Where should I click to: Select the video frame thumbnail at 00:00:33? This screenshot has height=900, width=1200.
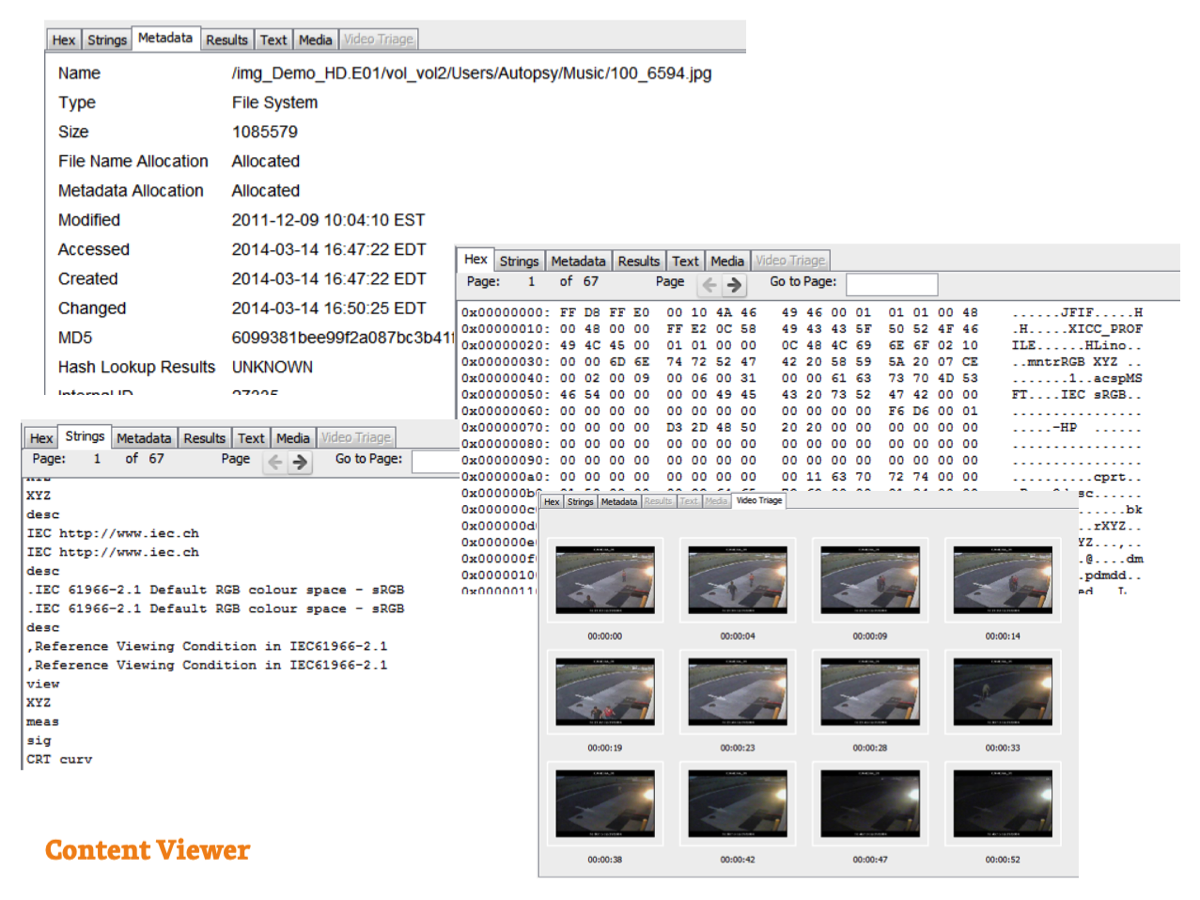(1002, 692)
